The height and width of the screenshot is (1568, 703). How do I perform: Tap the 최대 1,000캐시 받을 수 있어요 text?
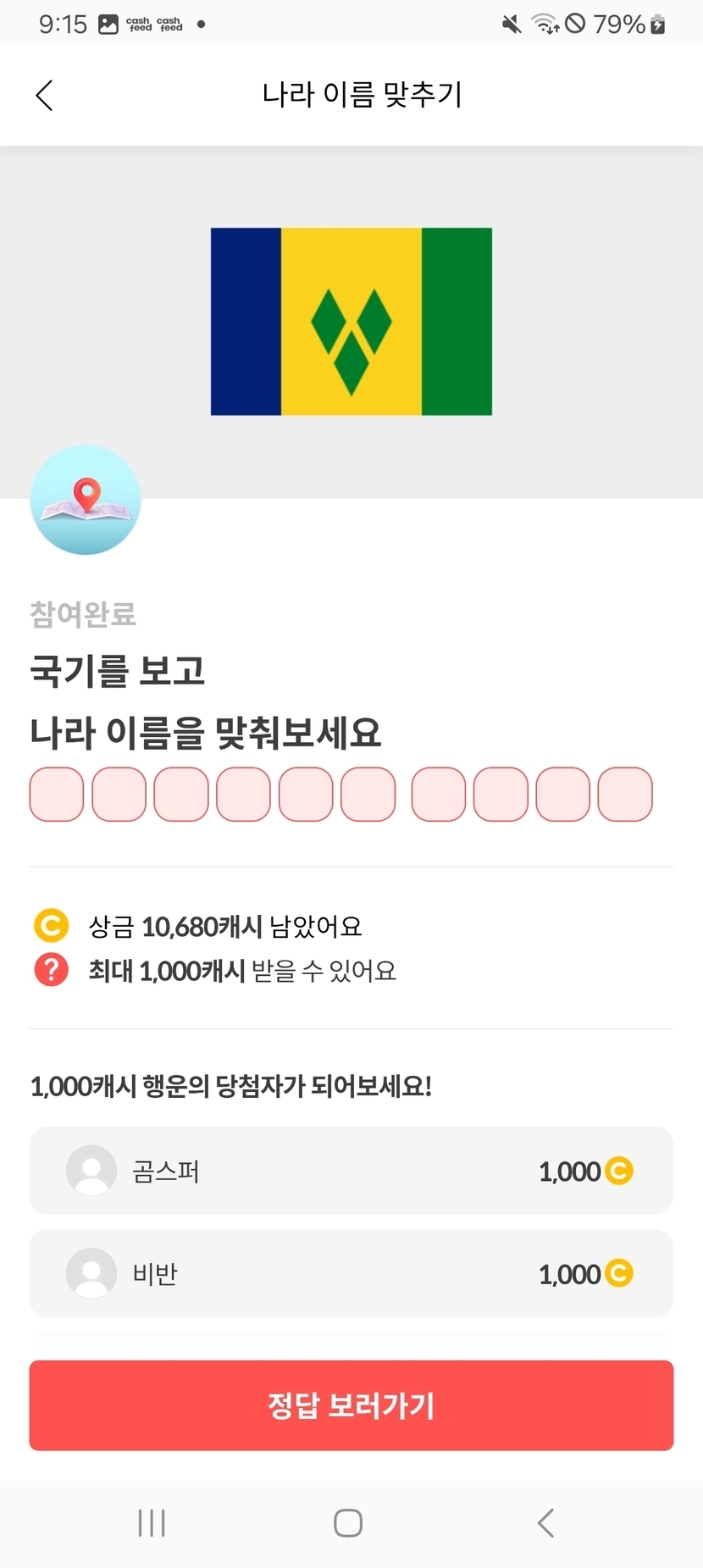(242, 970)
